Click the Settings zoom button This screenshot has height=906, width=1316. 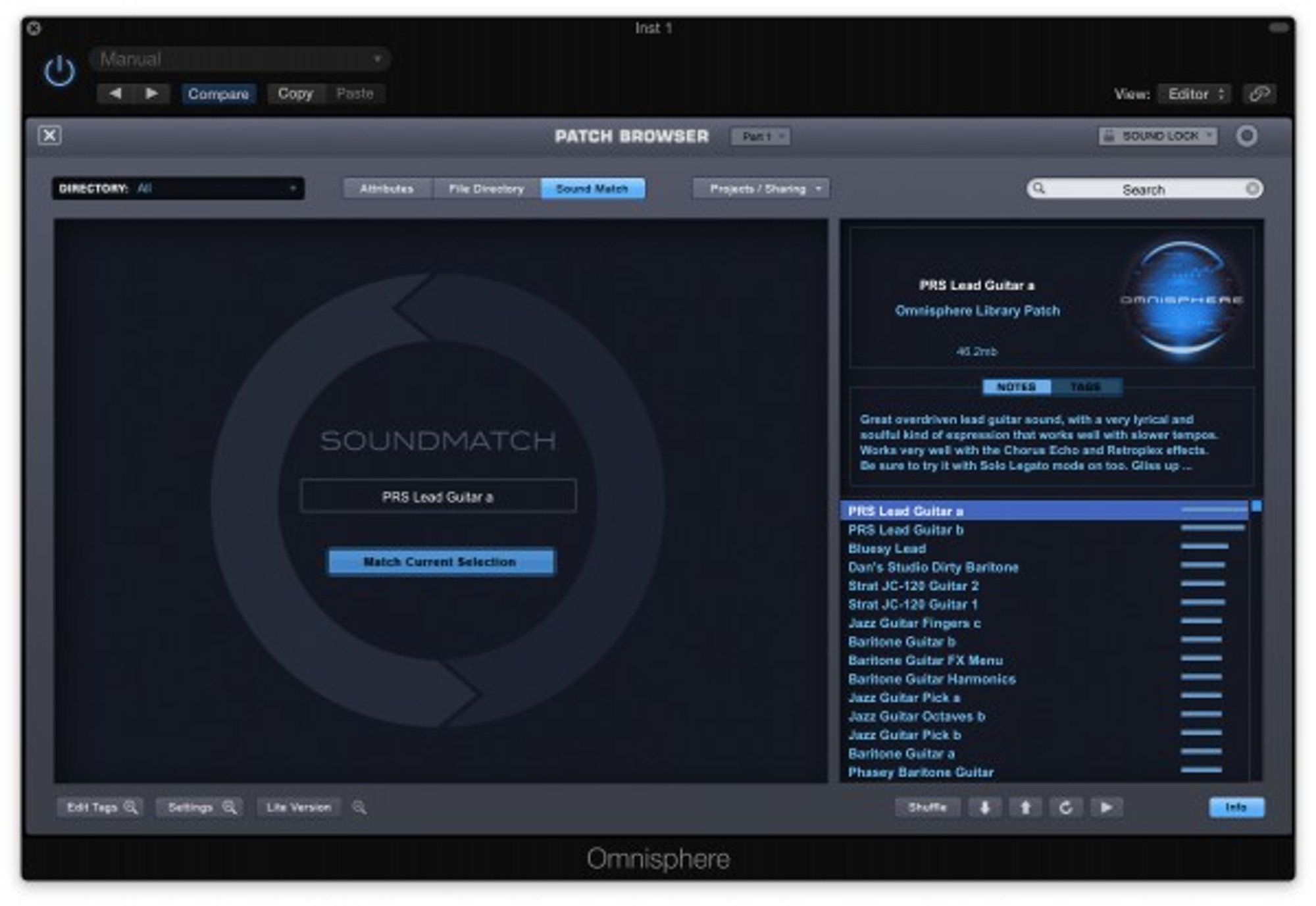(x=199, y=807)
